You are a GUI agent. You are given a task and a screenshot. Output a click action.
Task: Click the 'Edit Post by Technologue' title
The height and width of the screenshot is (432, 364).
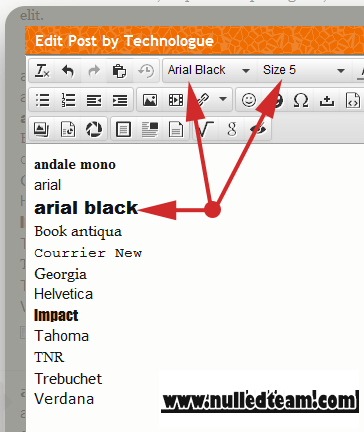pos(124,41)
